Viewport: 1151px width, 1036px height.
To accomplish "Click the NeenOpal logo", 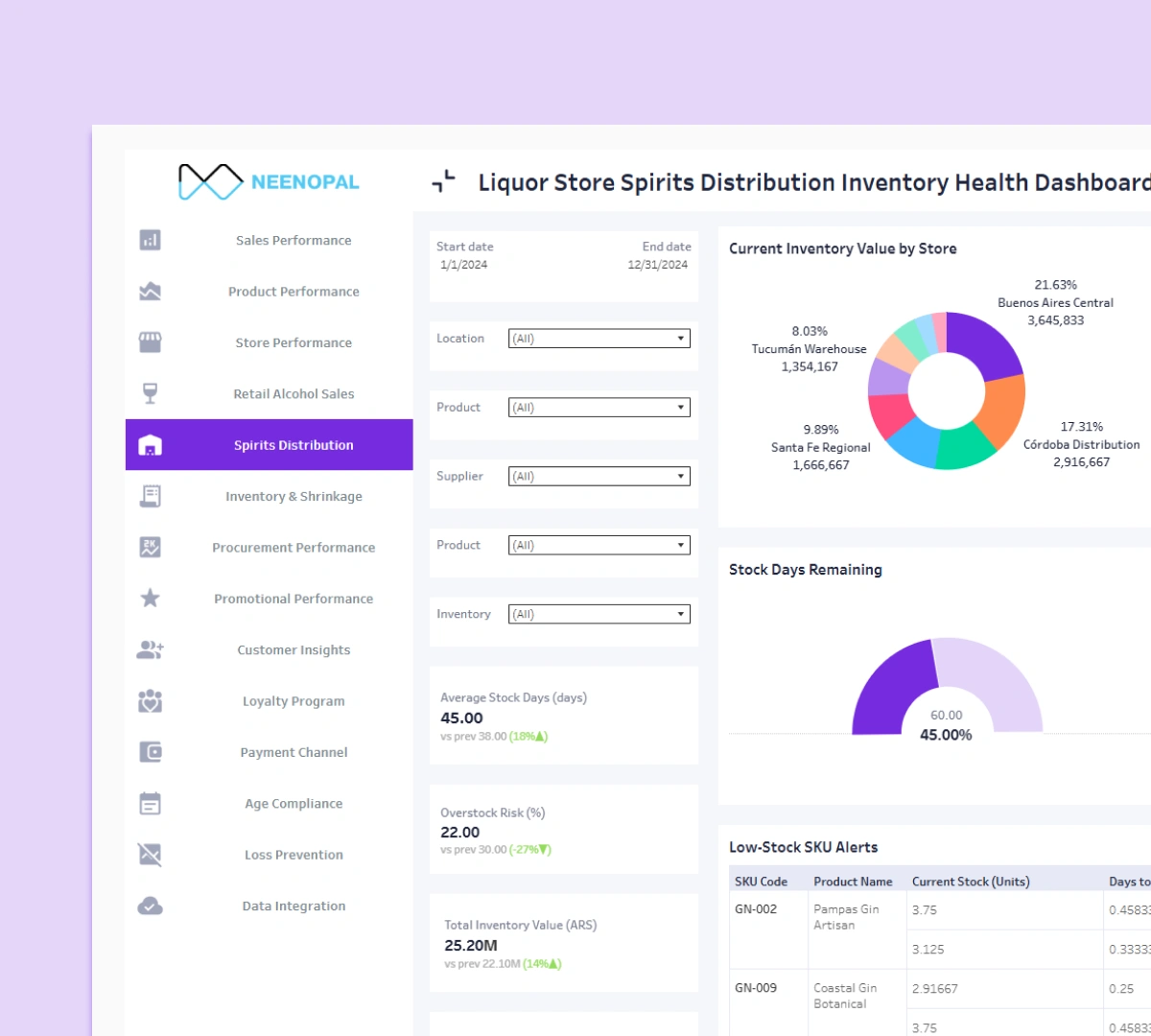I will tap(269, 180).
